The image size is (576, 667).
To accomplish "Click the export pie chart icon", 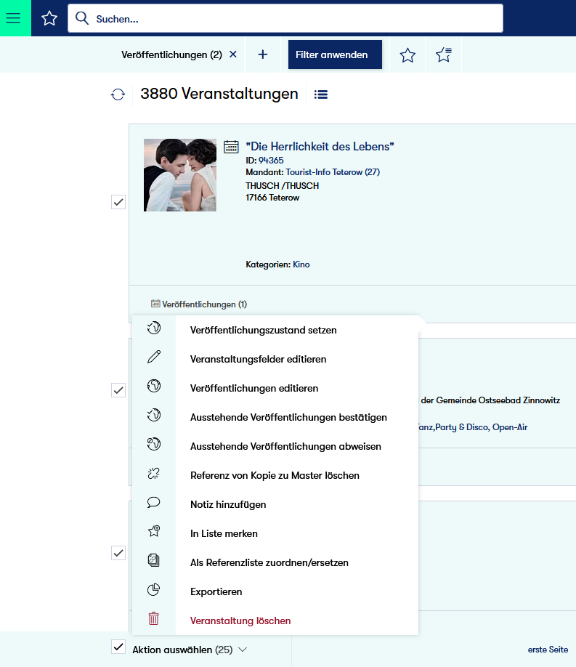I will point(154,590).
